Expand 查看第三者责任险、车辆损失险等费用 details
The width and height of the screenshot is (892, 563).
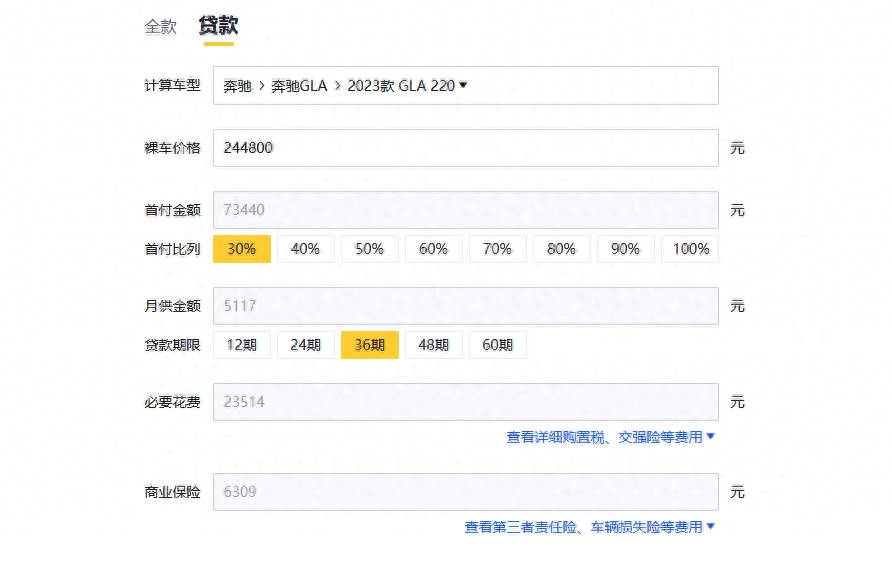pyautogui.click(x=589, y=527)
